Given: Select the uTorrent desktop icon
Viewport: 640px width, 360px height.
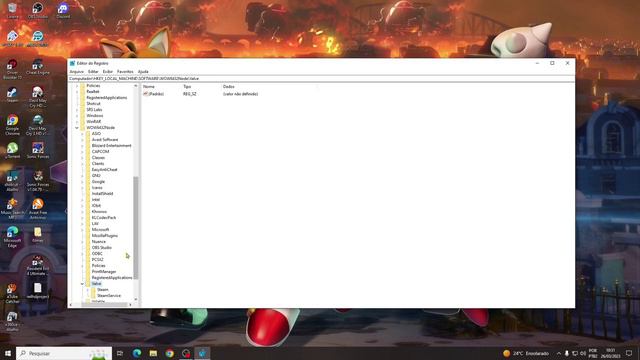Looking at the screenshot, I should 12,150.
